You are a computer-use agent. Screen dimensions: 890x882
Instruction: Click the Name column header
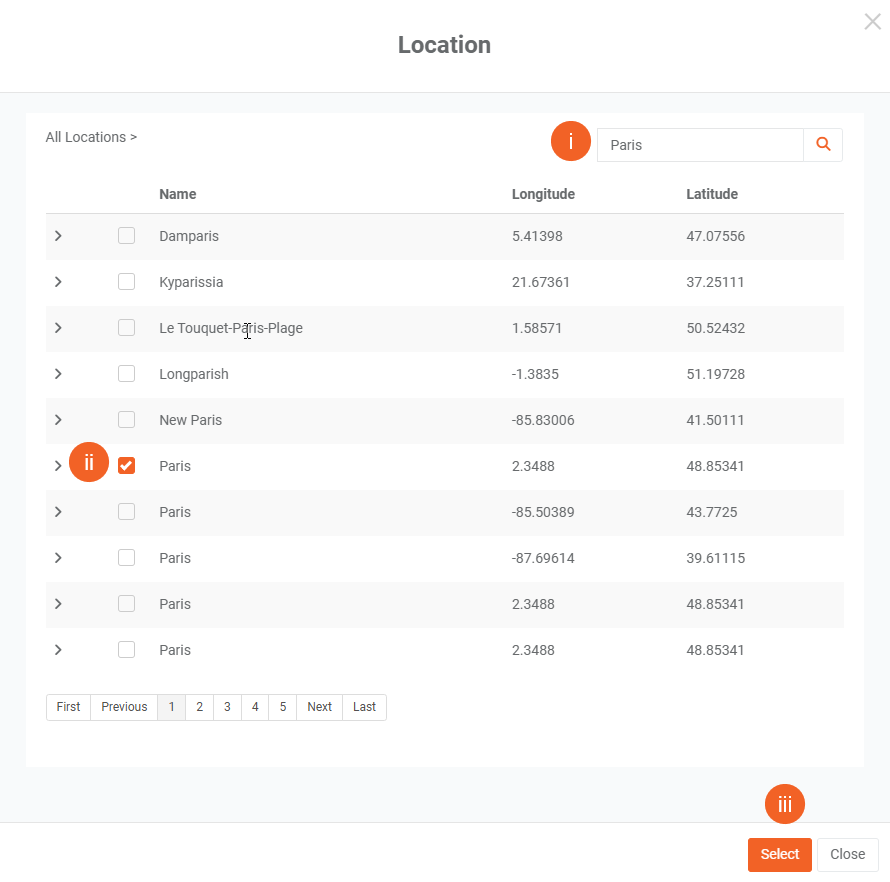(x=178, y=194)
